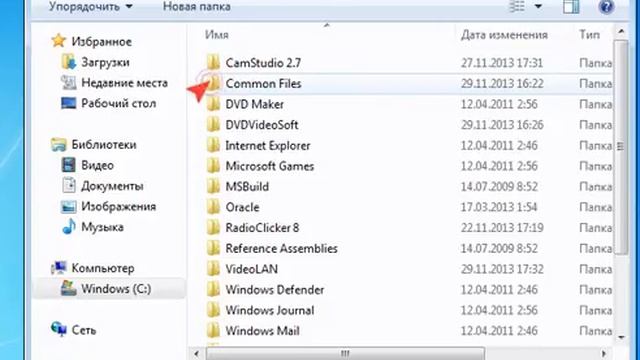Sort by the Дата изменения column header
The image size is (640, 360).
click(504, 35)
